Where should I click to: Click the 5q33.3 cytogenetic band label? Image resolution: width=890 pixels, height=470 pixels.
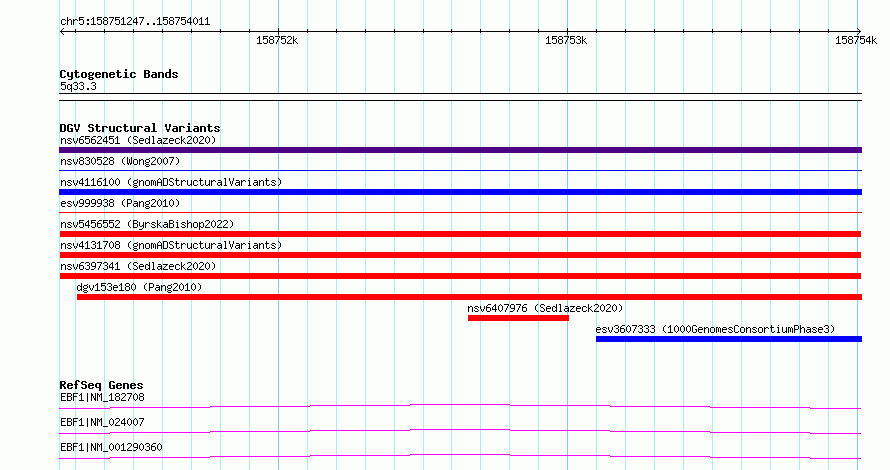[x=78, y=86]
